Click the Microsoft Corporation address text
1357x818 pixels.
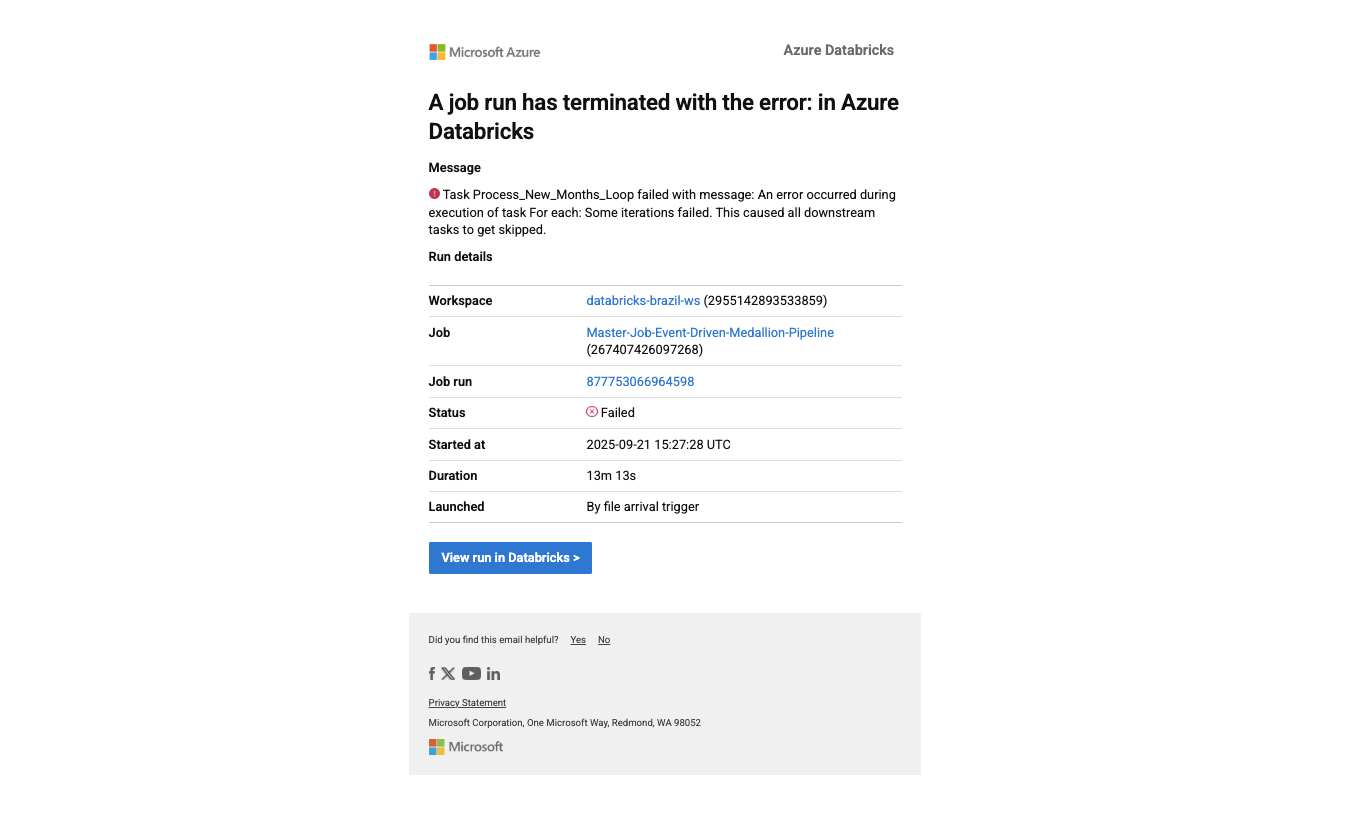[564, 723]
